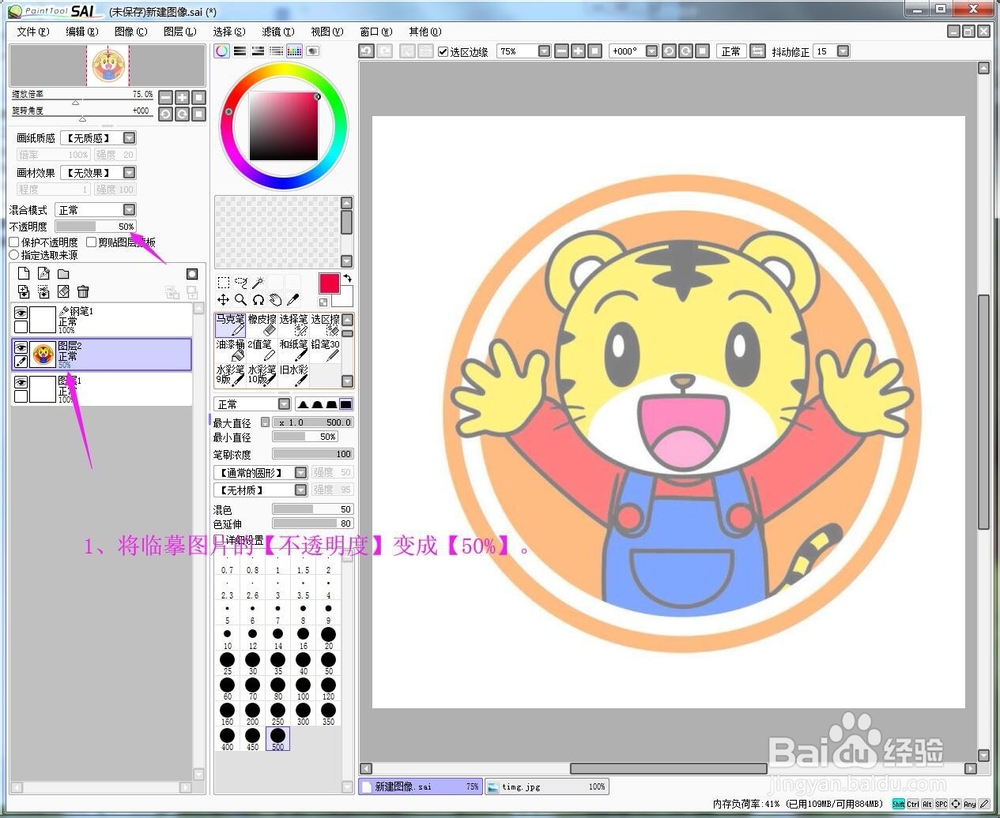Screen dimensions: 1000x818
Task: Switch to the ting.jpg document tab
Action: coord(547,787)
